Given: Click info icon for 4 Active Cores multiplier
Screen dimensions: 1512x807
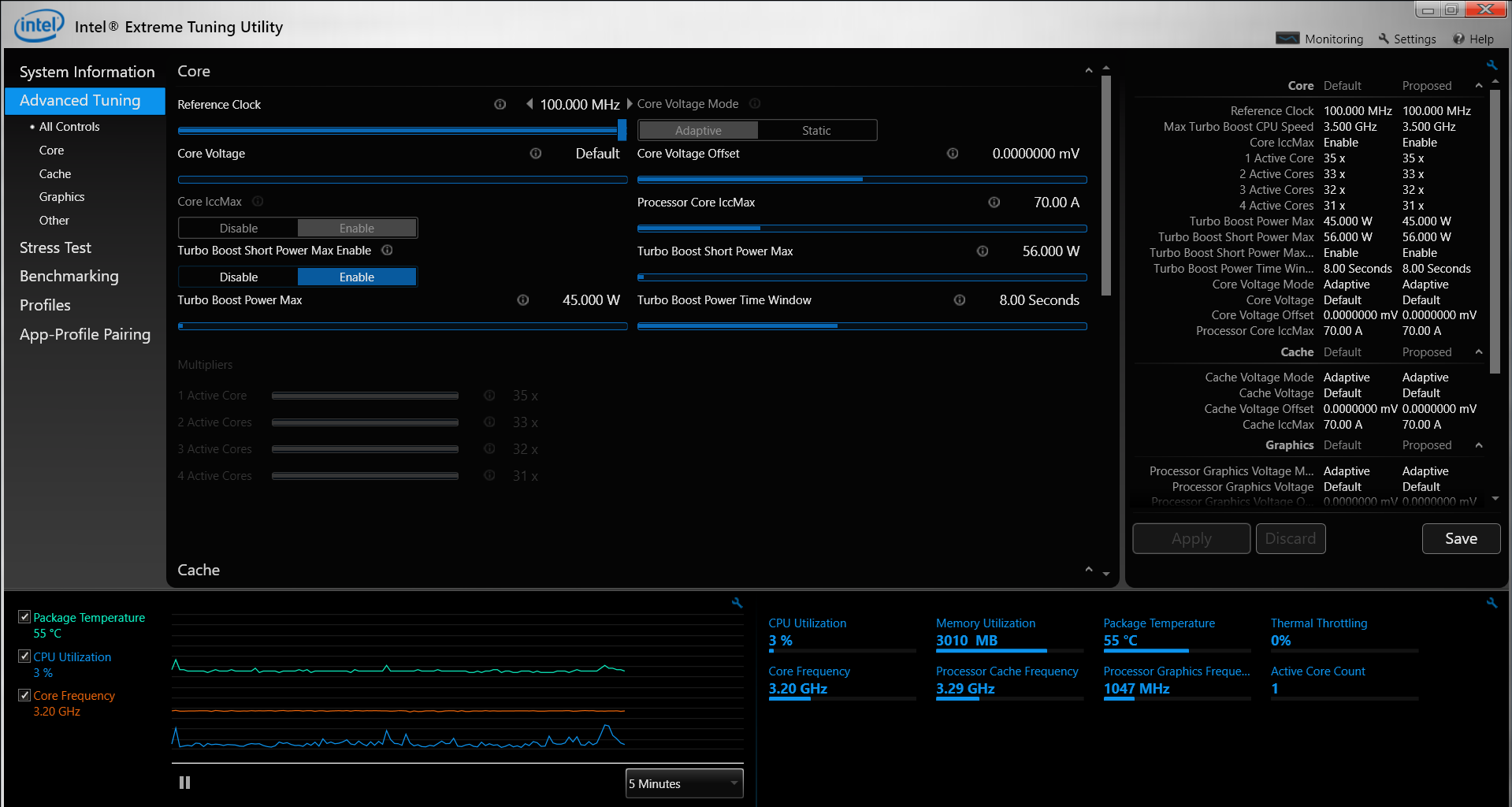Looking at the screenshot, I should pyautogui.click(x=489, y=475).
